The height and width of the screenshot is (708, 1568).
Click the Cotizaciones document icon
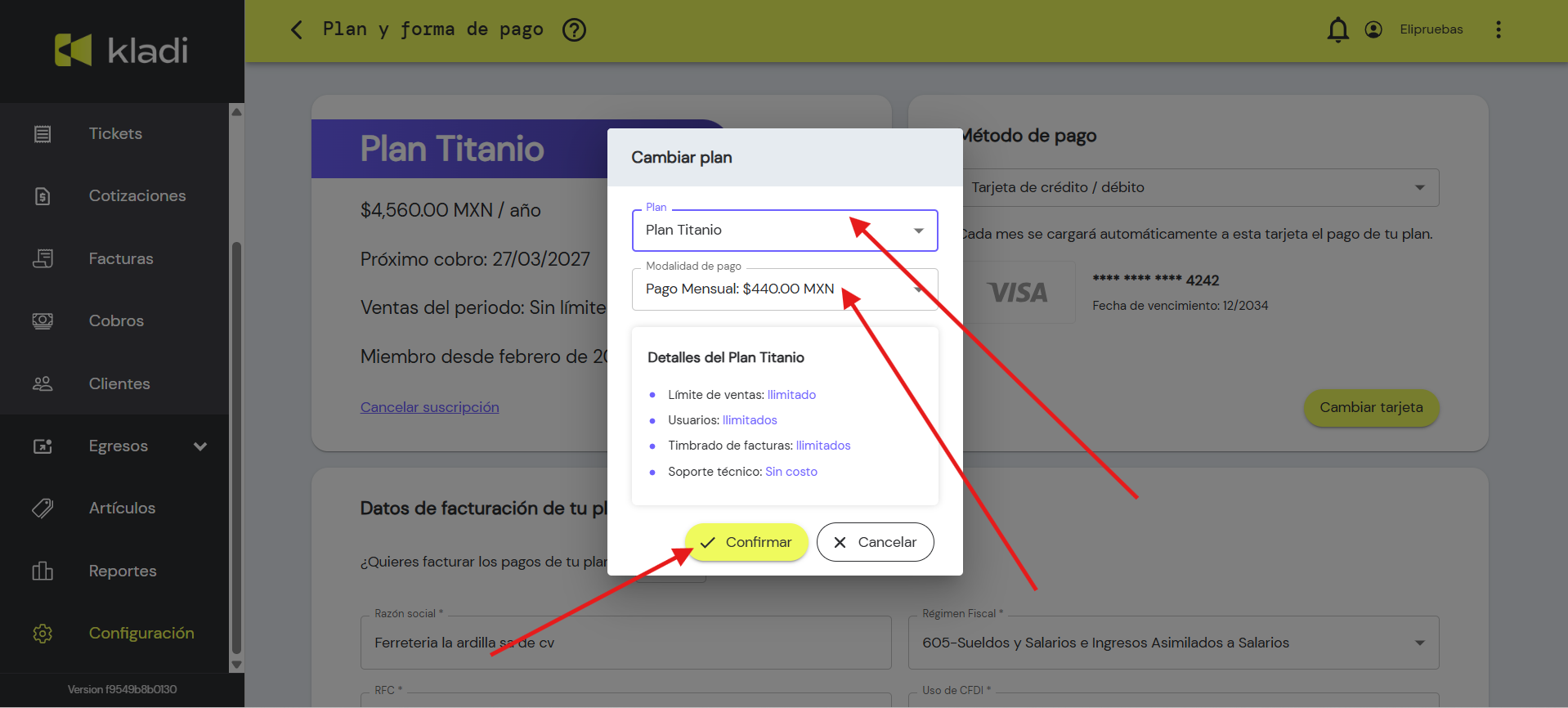coord(43,196)
